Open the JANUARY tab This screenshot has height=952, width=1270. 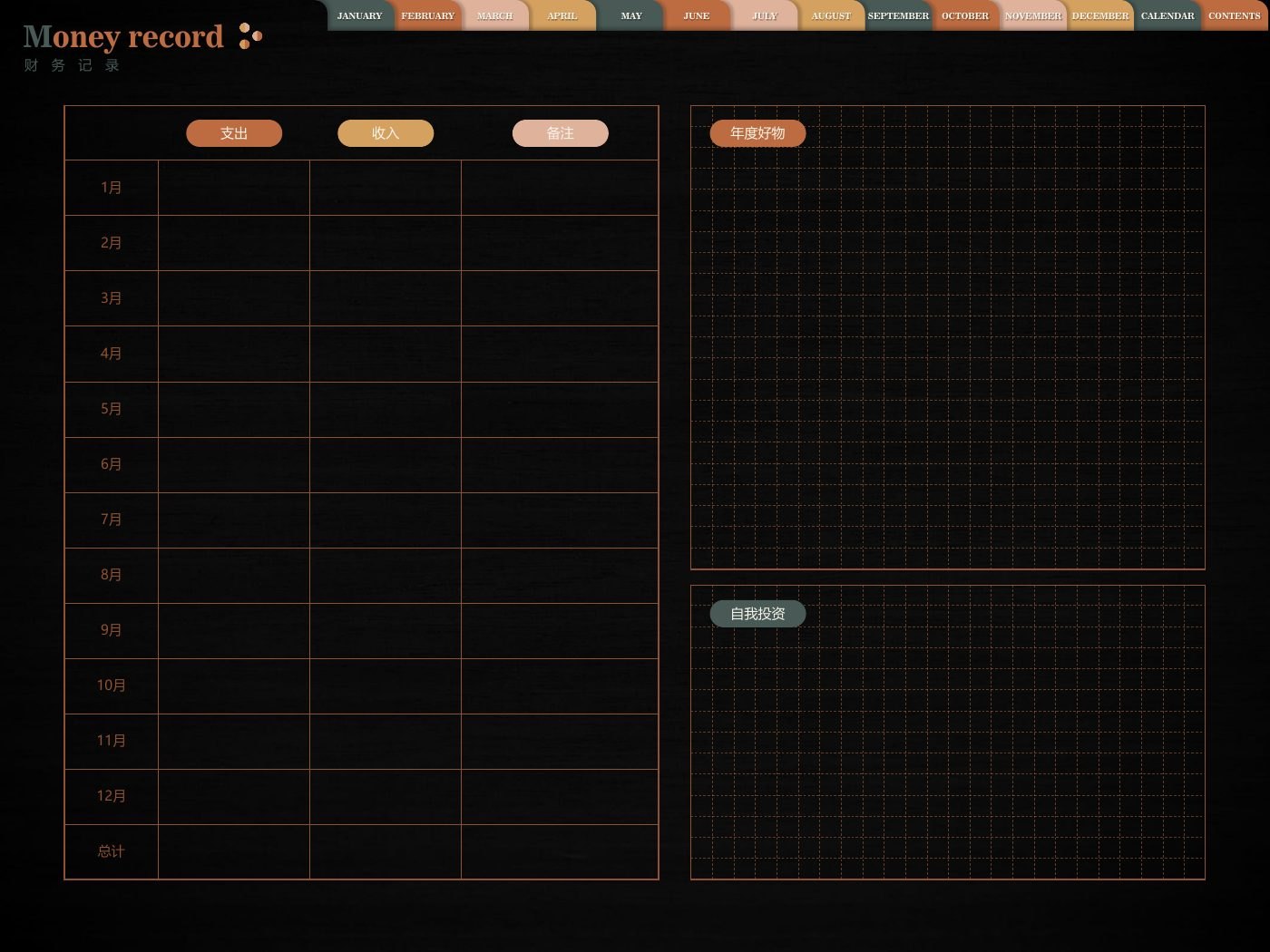point(360,15)
